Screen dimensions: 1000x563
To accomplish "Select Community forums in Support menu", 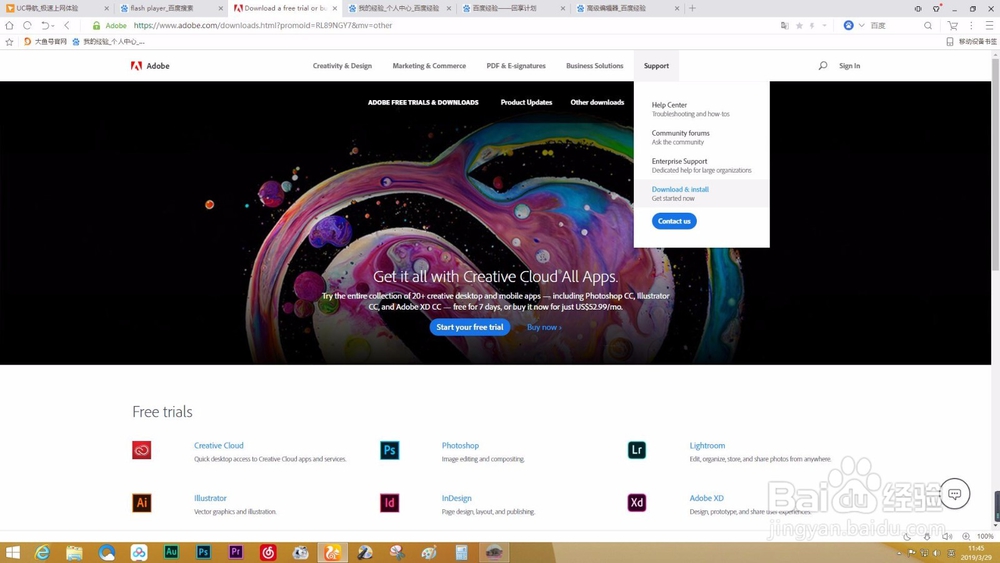I will click(x=680, y=133).
